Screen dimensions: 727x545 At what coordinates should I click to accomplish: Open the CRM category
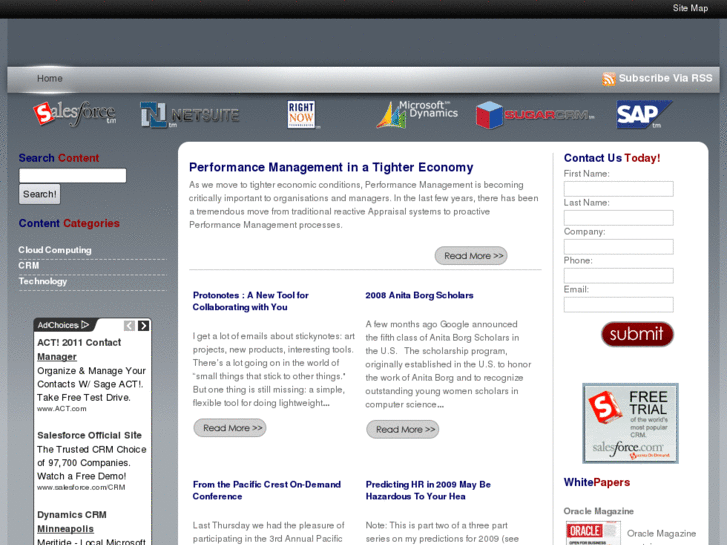tap(29, 266)
